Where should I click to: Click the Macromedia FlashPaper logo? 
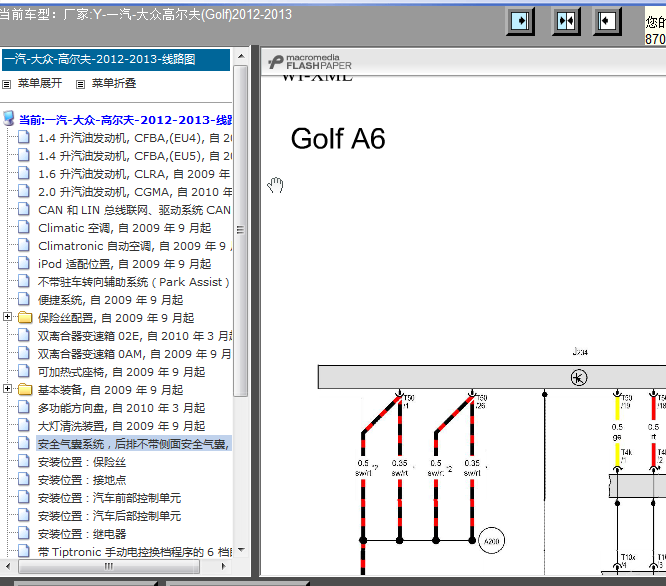[x=310, y=62]
